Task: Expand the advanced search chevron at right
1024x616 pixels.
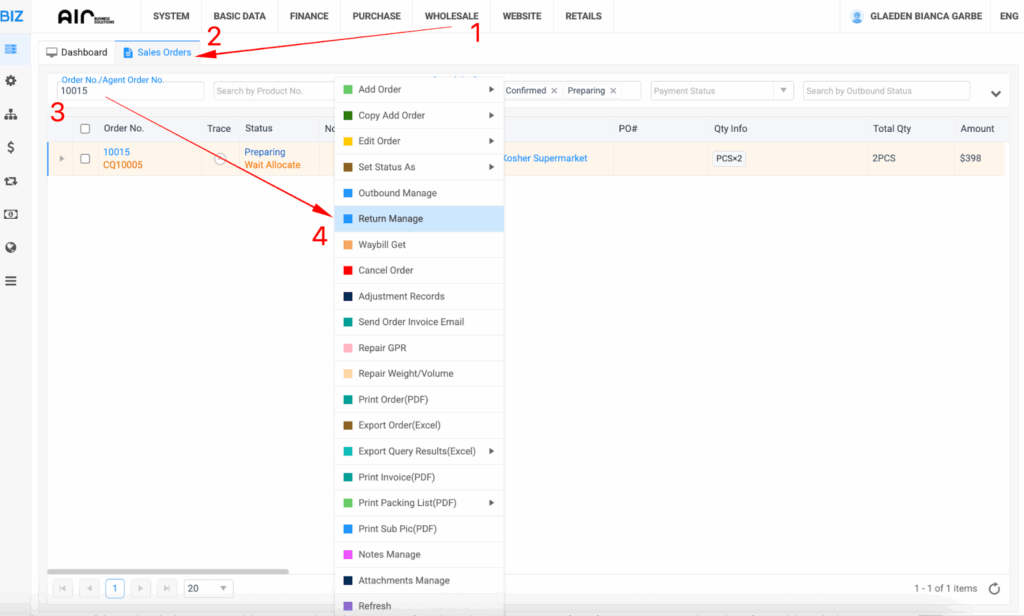Action: [x=995, y=94]
